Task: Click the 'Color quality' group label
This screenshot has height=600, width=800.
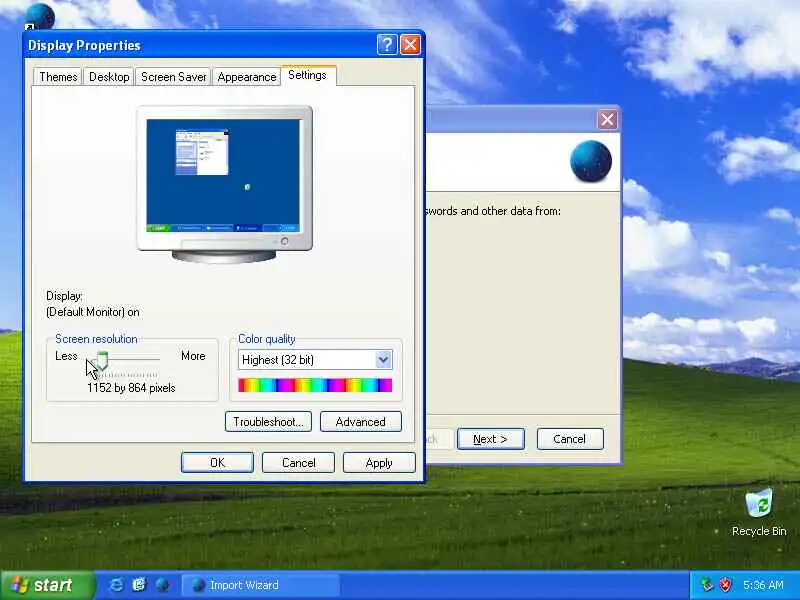Action: [267, 339]
